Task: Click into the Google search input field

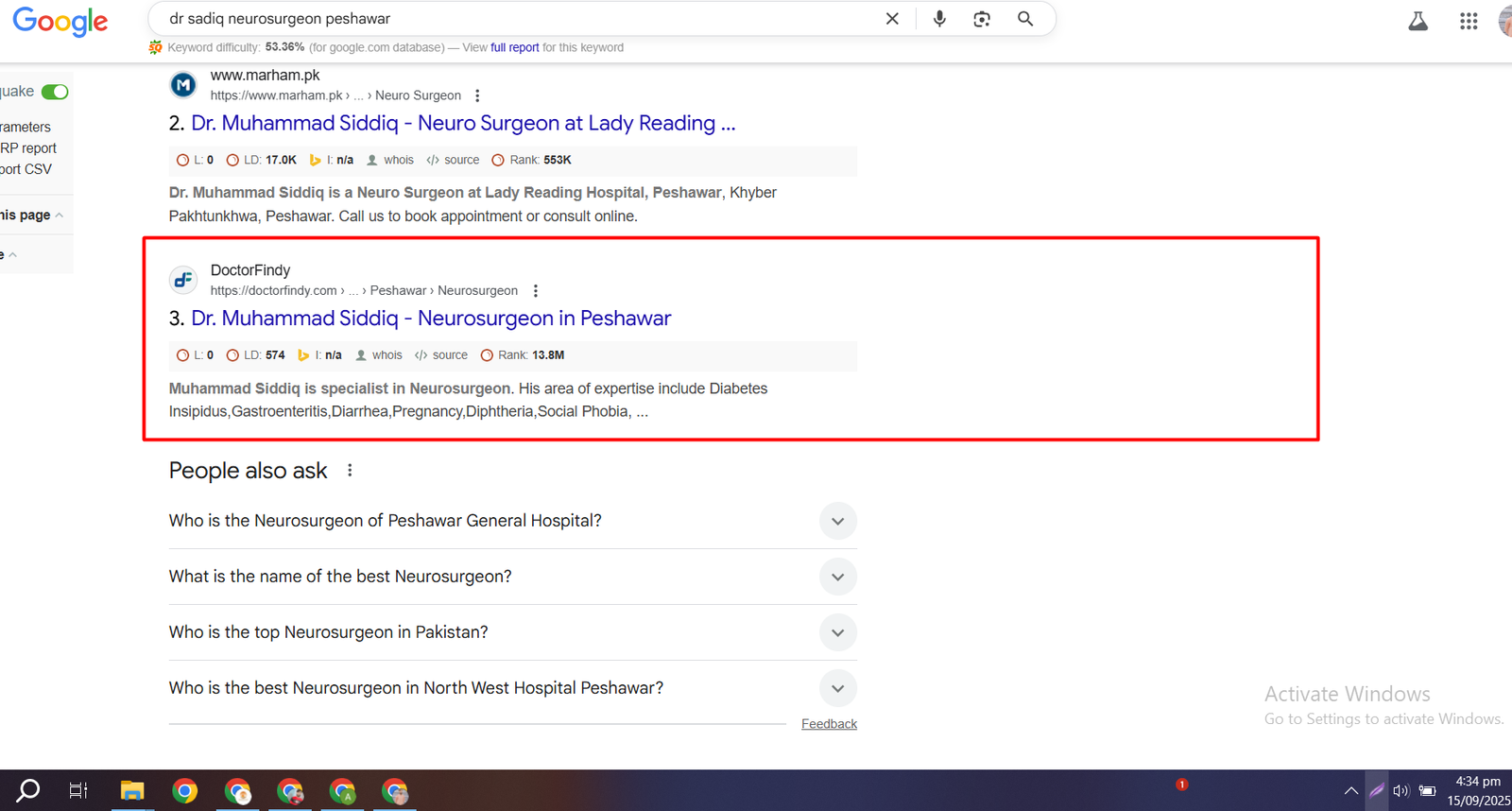Action: pos(520,19)
